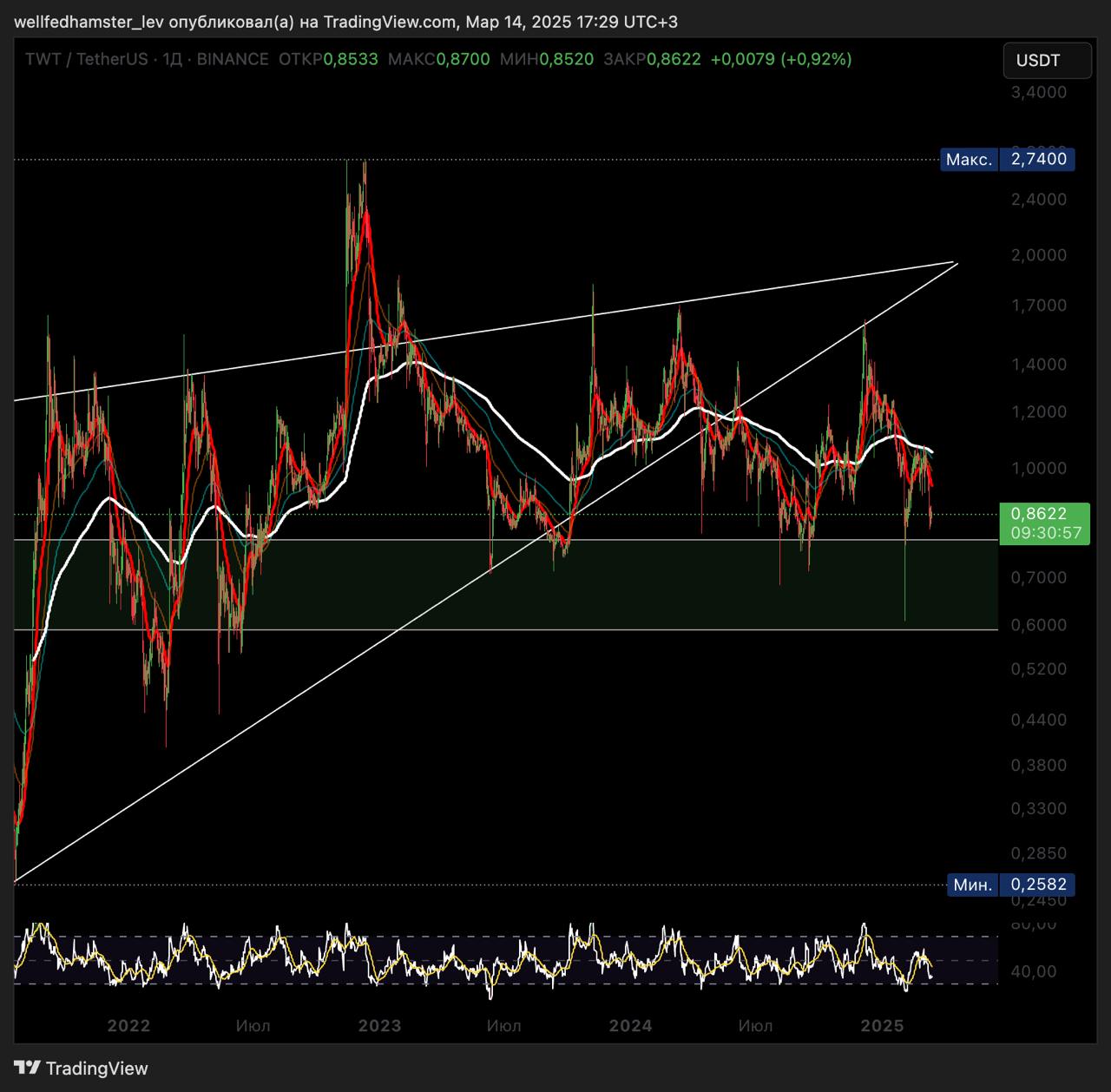Click the Июл label before 2024

(504, 1026)
